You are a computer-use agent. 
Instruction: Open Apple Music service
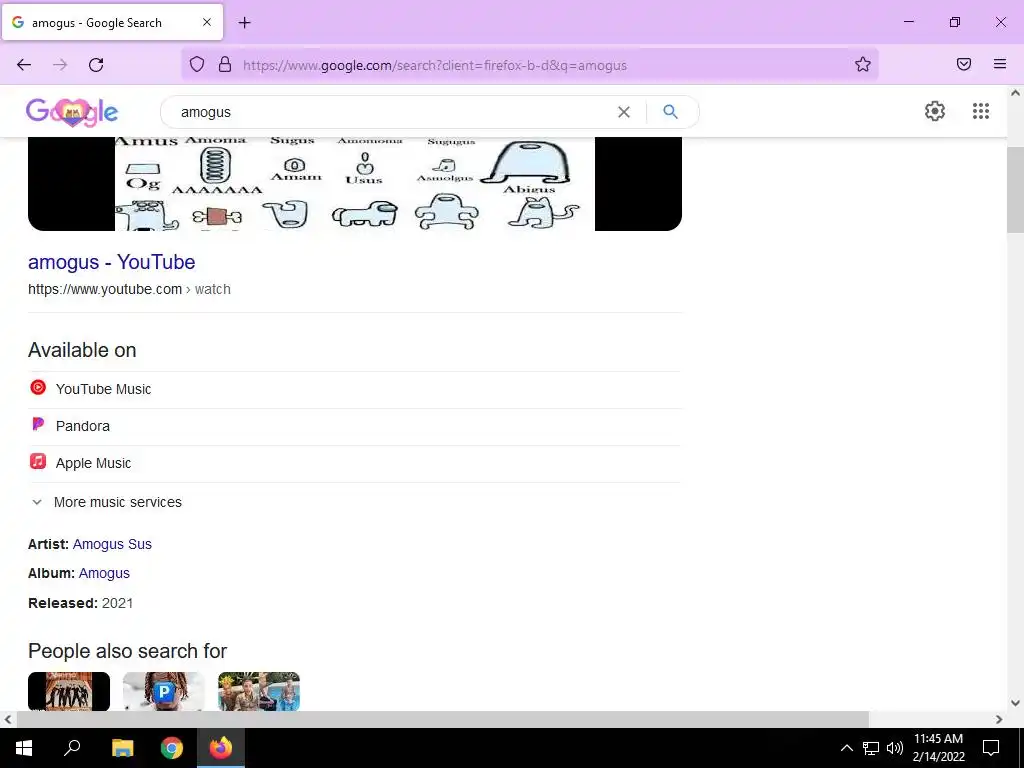pos(354,464)
